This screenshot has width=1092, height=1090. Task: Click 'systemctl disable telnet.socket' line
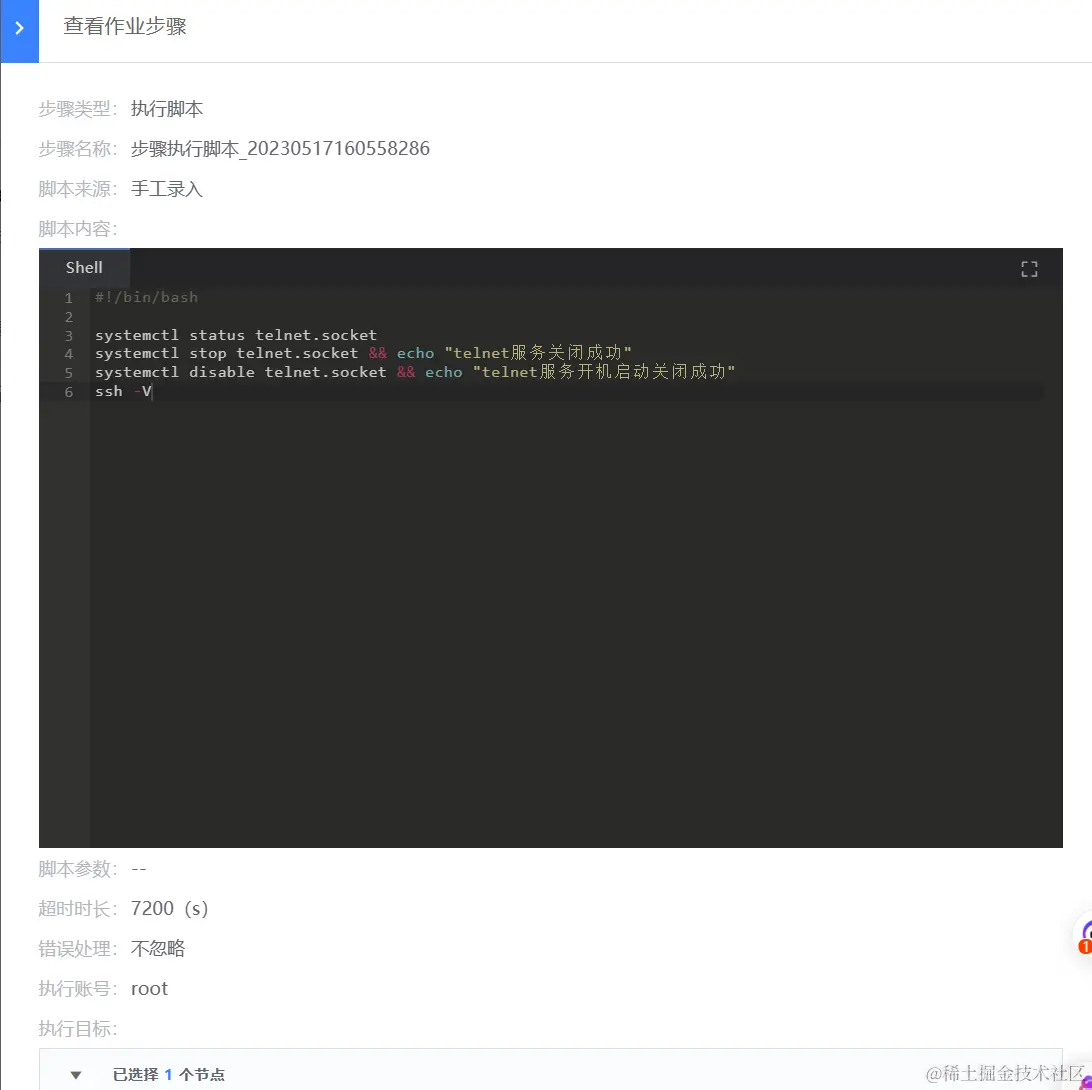coord(415,372)
